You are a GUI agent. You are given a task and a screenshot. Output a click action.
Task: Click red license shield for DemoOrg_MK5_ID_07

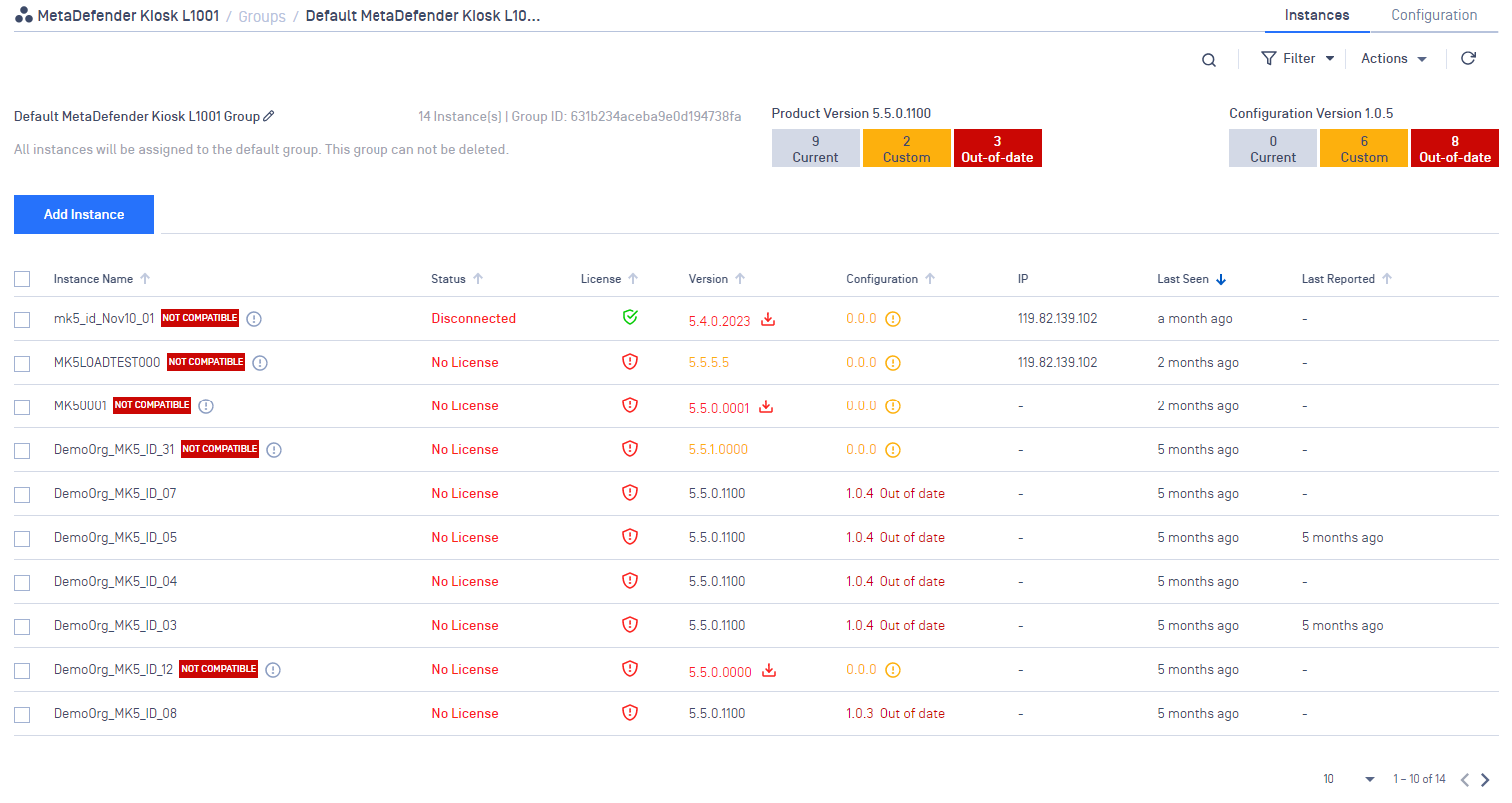(630, 492)
